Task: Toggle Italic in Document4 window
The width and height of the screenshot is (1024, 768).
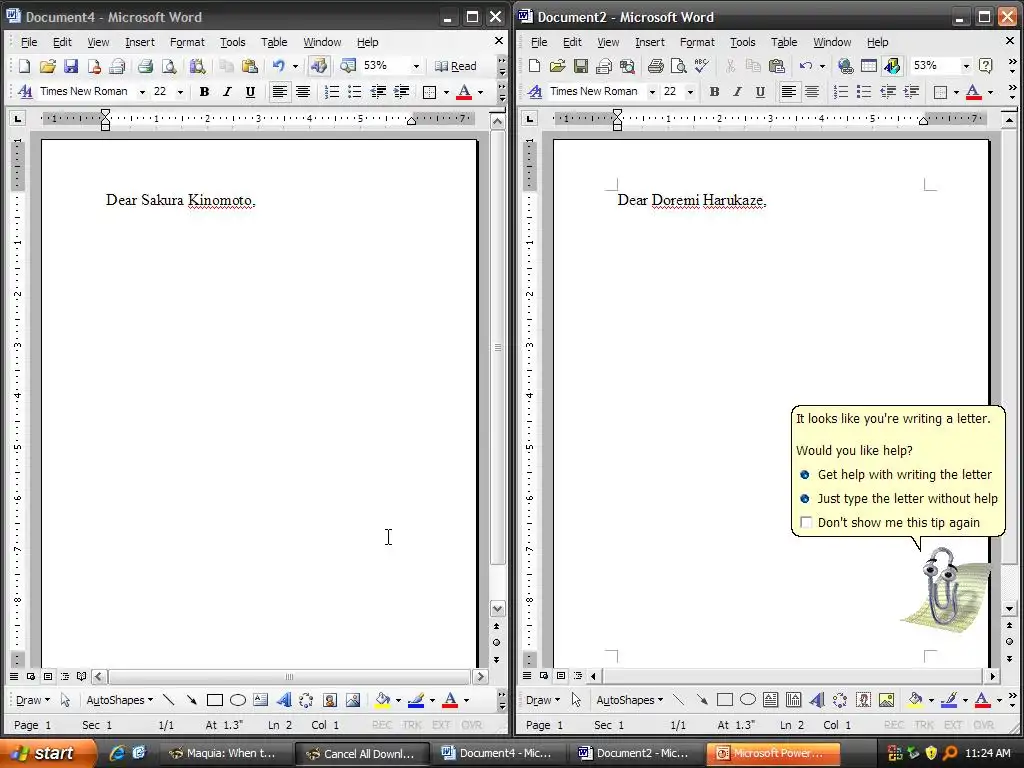Action: 227,91
